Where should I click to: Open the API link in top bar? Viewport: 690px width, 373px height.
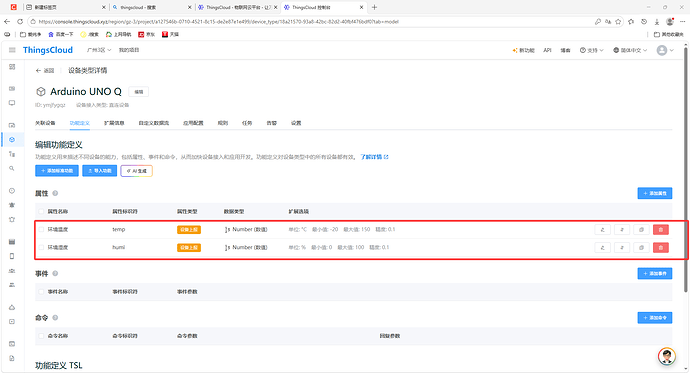pos(547,51)
